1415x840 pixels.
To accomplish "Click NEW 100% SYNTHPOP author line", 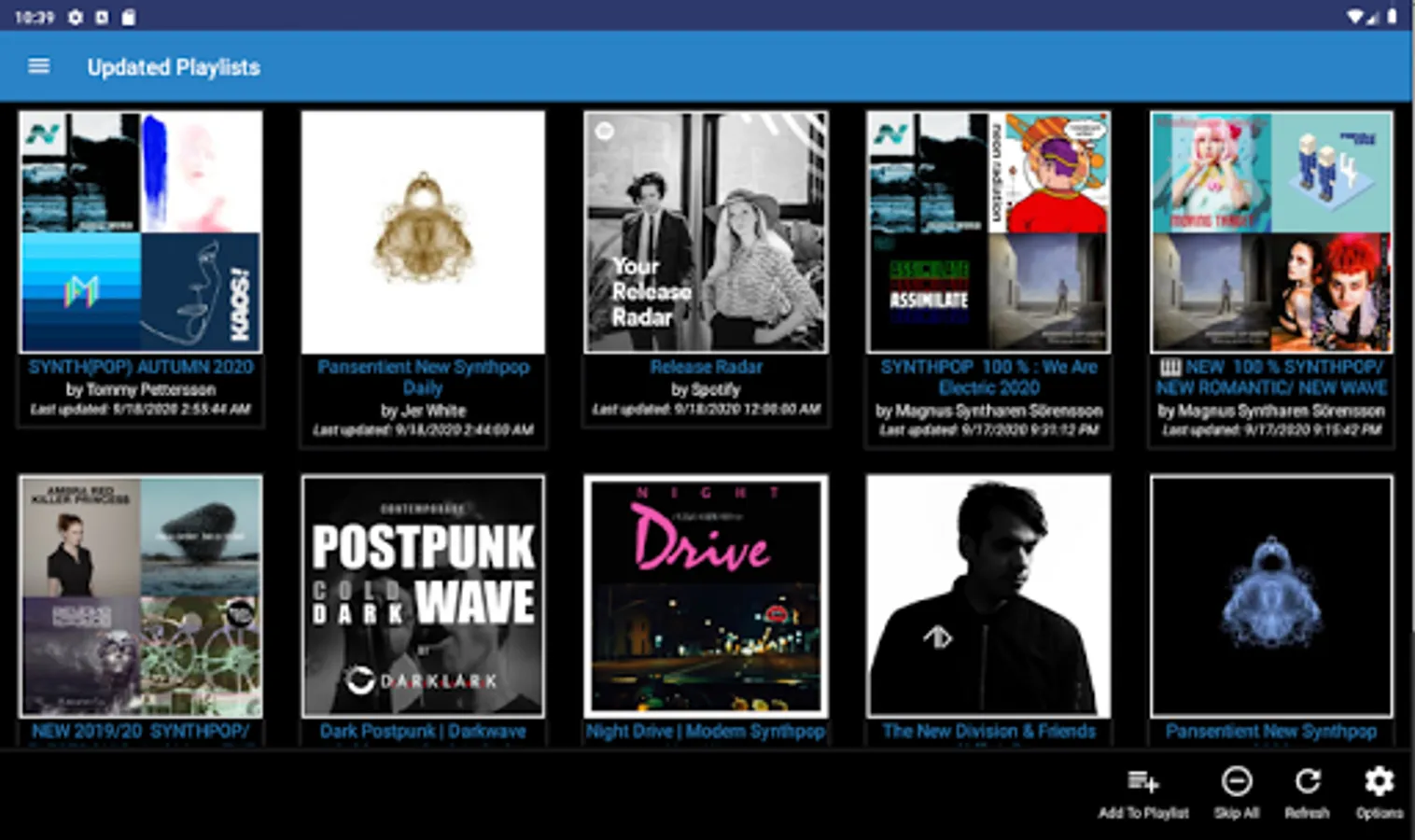I will pyautogui.click(x=1271, y=411).
